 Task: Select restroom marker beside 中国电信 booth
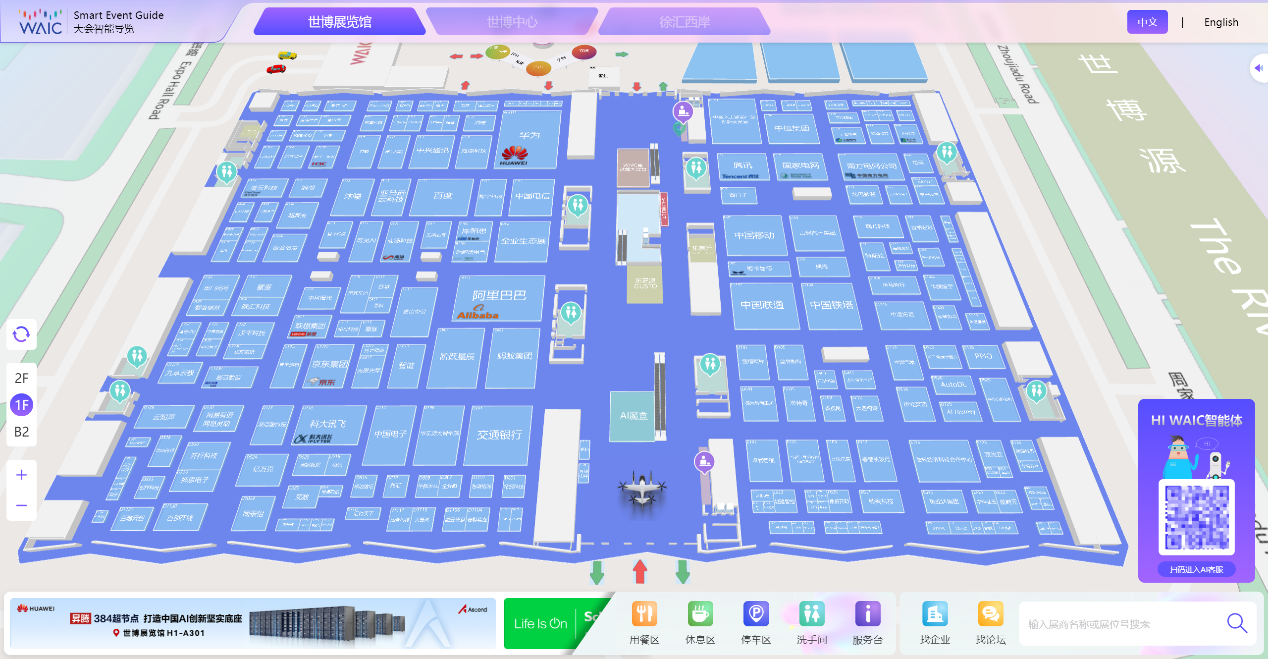pos(576,205)
